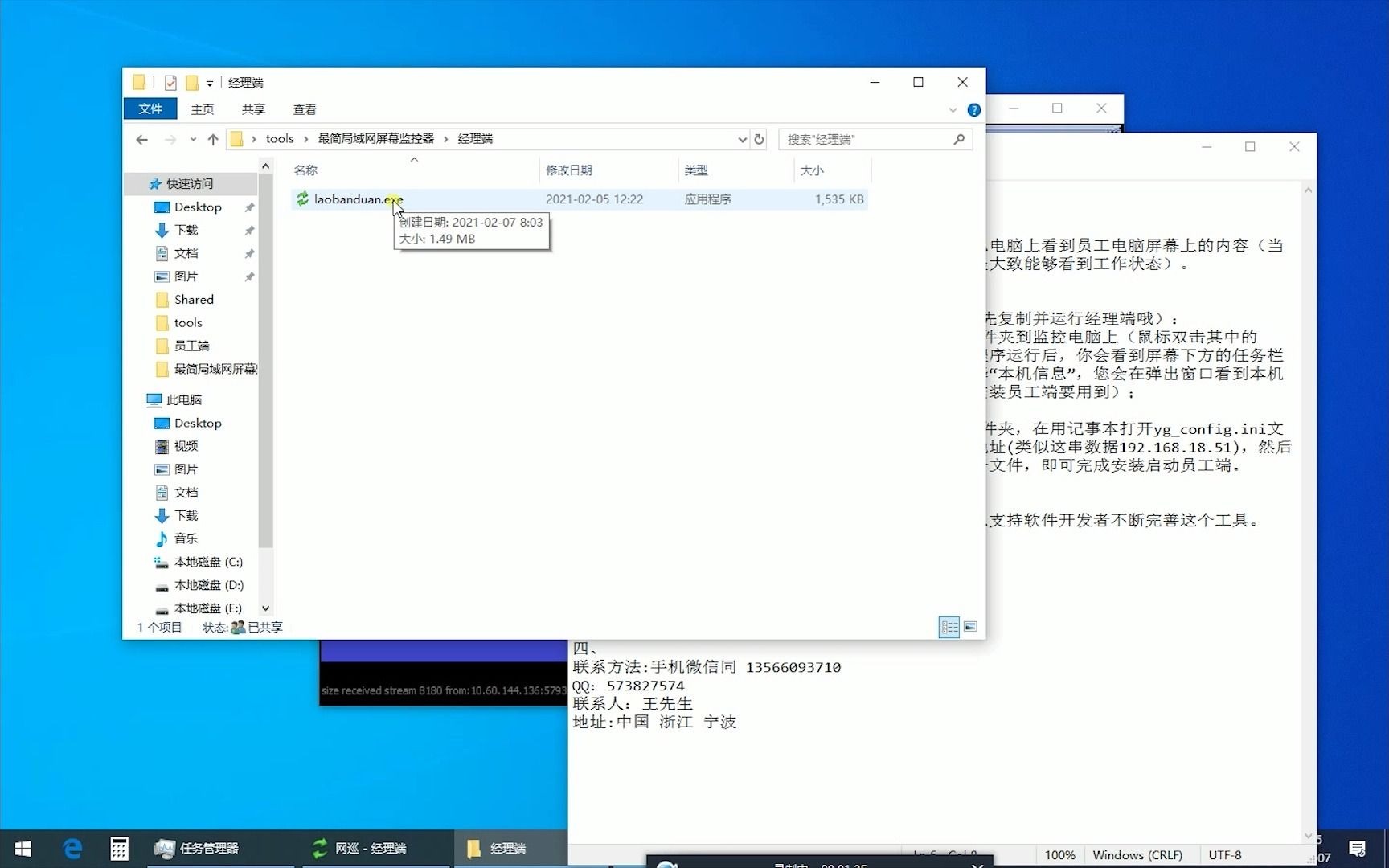This screenshot has height=868, width=1389.
Task: Click the Notepad vertical scrollbar up arrow
Action: [1308, 190]
